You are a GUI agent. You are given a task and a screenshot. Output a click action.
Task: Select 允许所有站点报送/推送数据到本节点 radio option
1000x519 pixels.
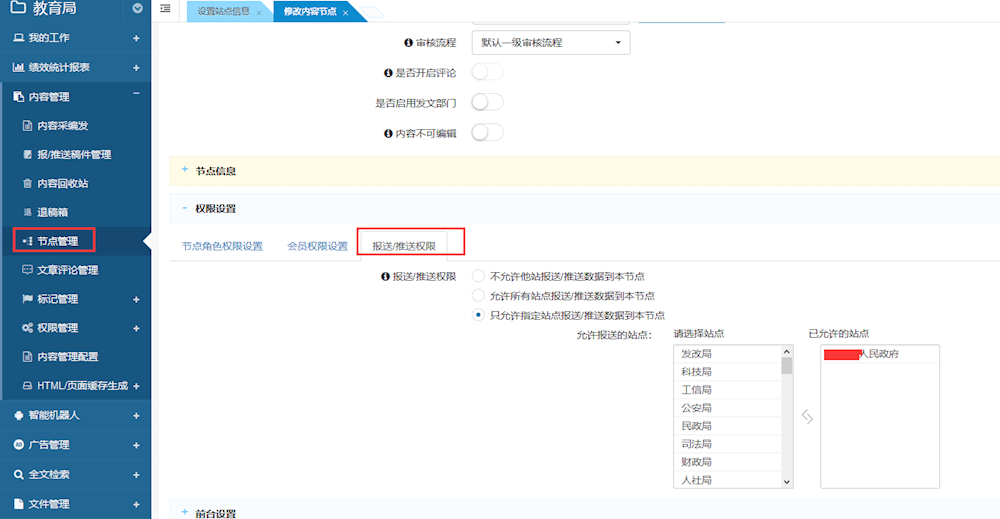(478, 296)
